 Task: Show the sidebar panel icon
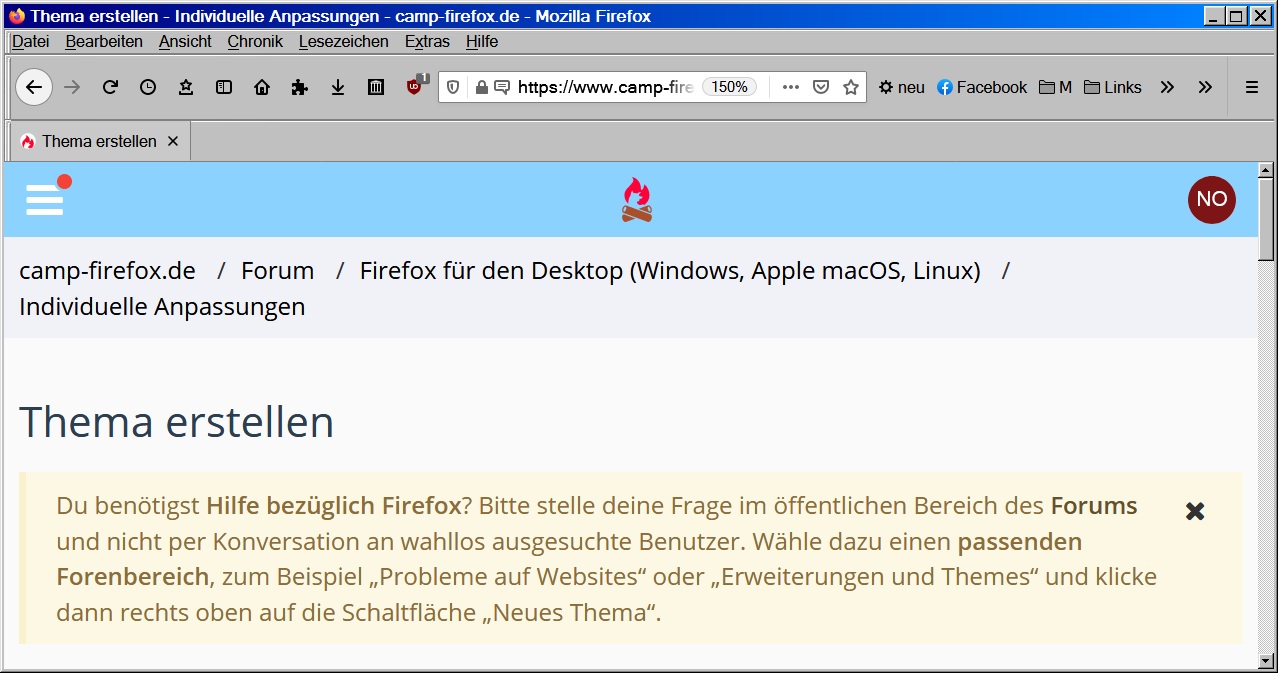click(x=224, y=87)
